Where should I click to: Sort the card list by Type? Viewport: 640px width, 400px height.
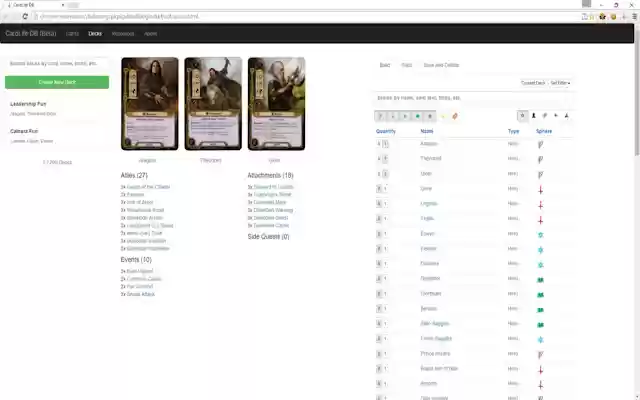pos(513,131)
